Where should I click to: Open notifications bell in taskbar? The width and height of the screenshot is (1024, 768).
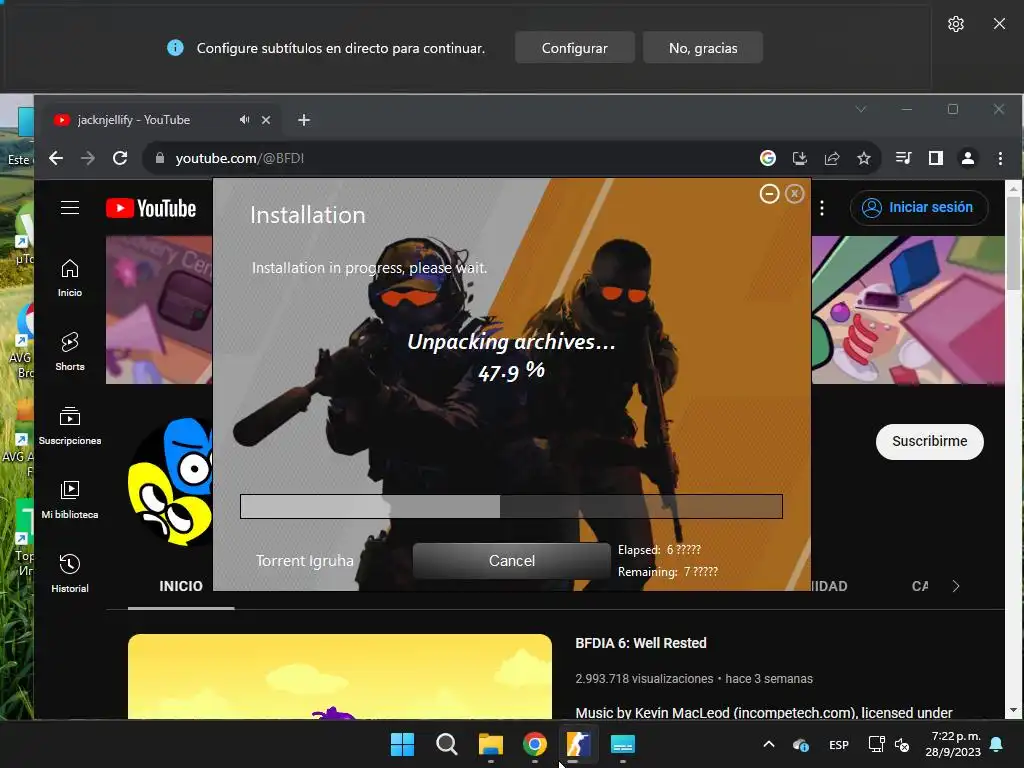point(997,744)
